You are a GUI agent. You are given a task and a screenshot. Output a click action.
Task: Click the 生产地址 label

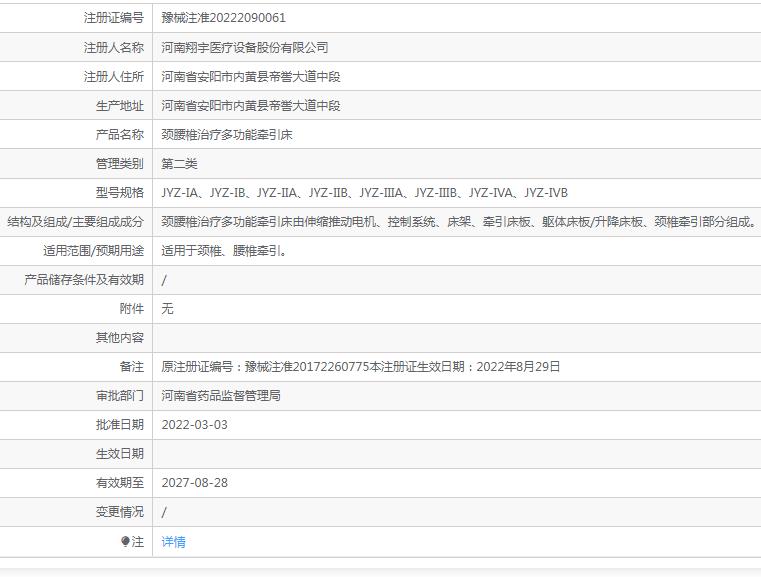pyautogui.click(x=119, y=105)
